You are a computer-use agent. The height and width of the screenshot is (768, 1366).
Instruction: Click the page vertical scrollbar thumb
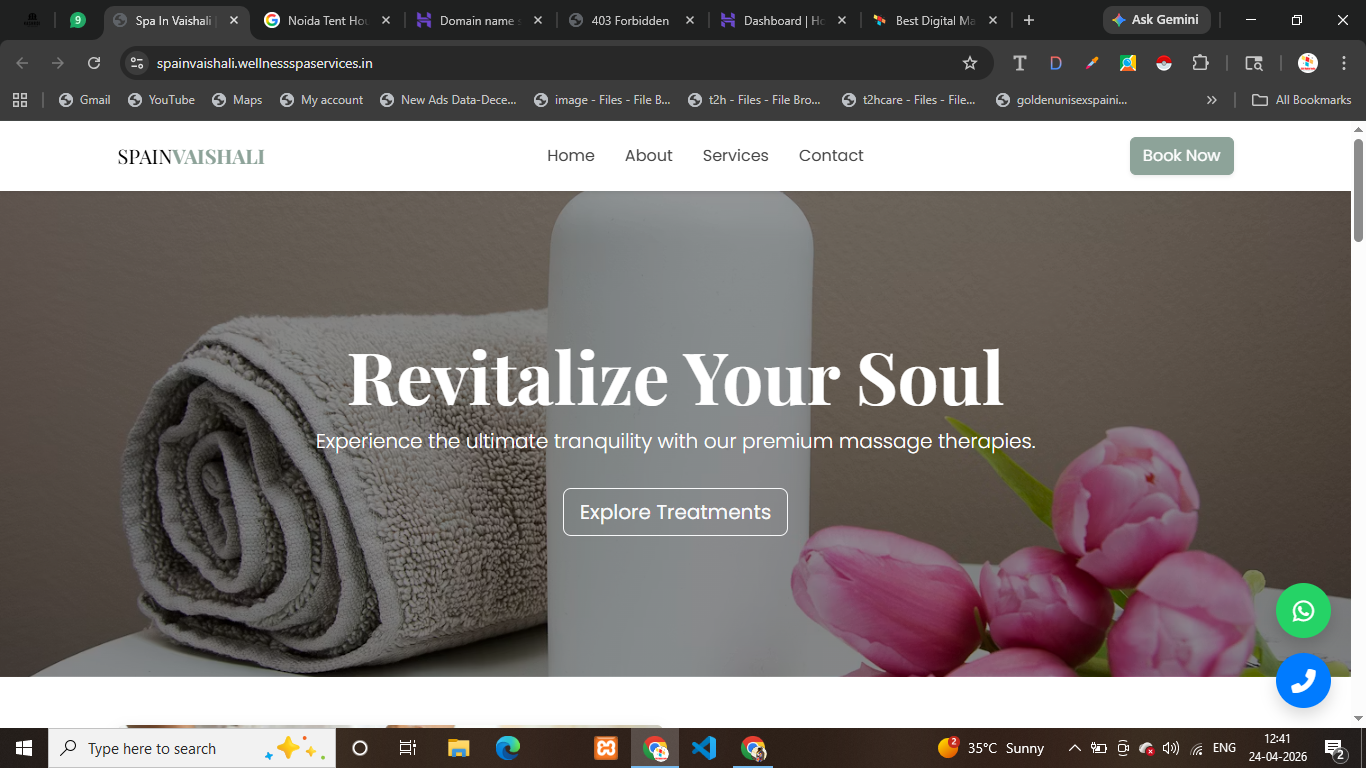click(1358, 190)
